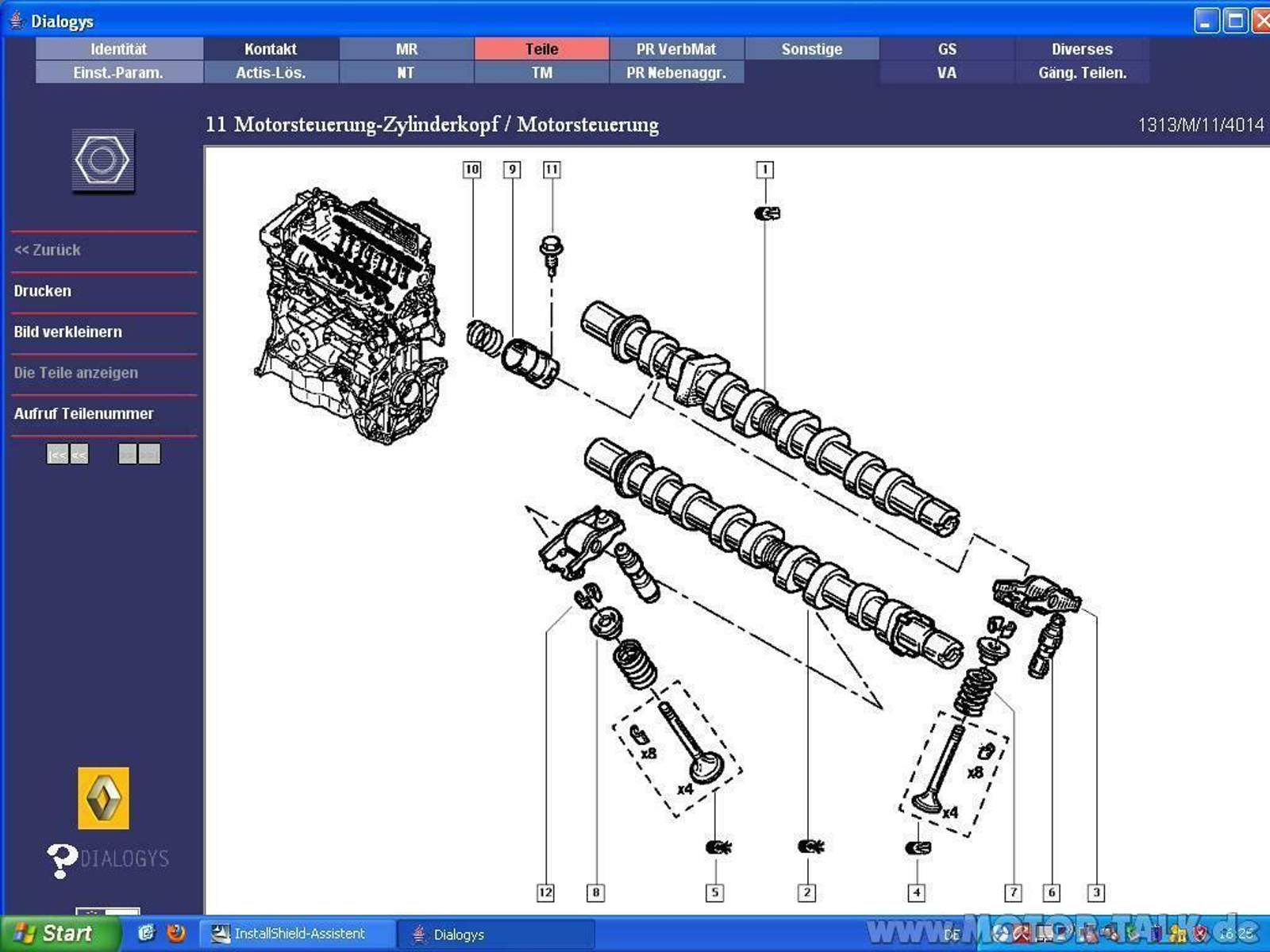Jump to the first page arrow button
The height and width of the screenshot is (952, 1270).
57,454
